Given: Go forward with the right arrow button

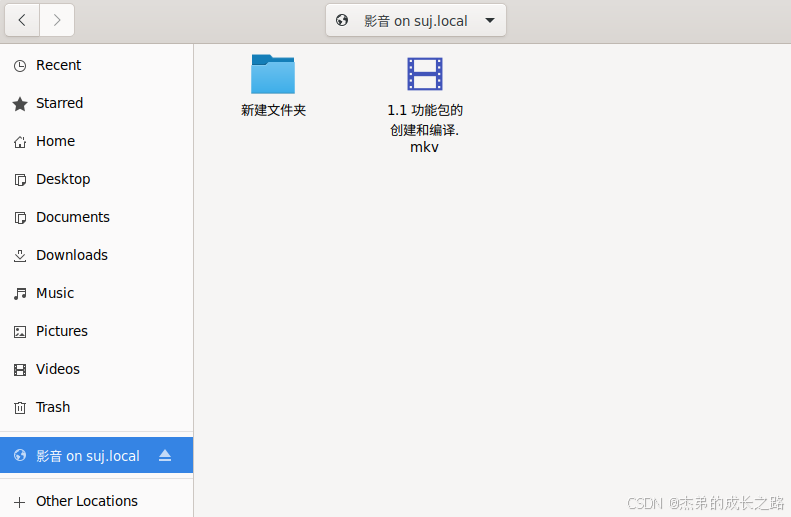Looking at the screenshot, I should 57,20.
